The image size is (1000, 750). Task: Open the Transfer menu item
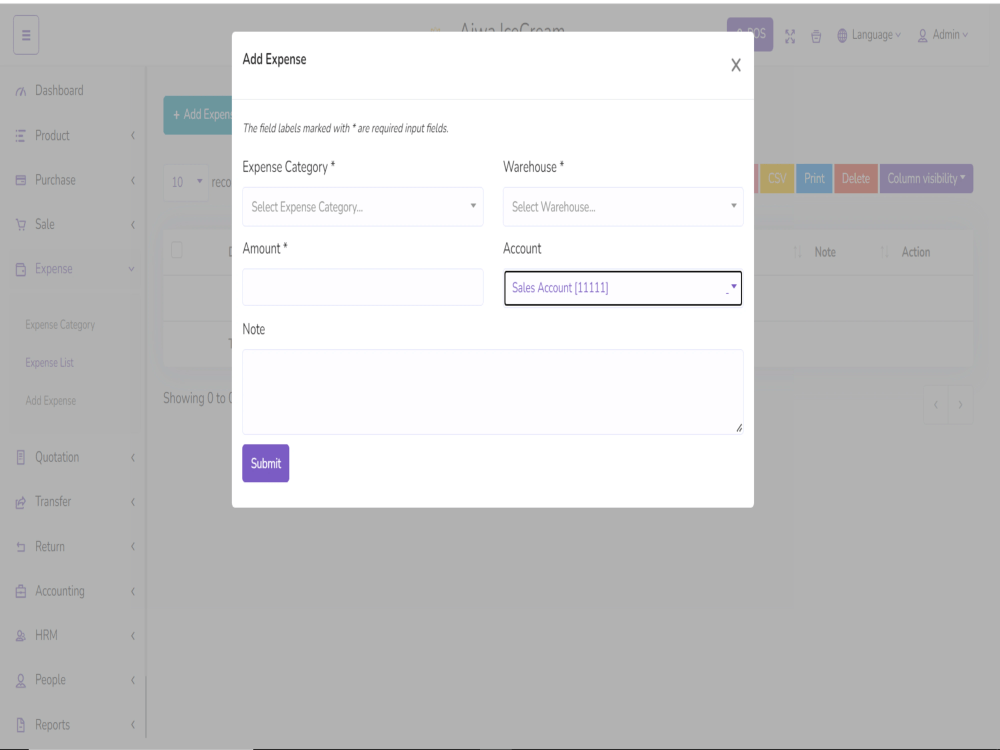click(x=53, y=501)
